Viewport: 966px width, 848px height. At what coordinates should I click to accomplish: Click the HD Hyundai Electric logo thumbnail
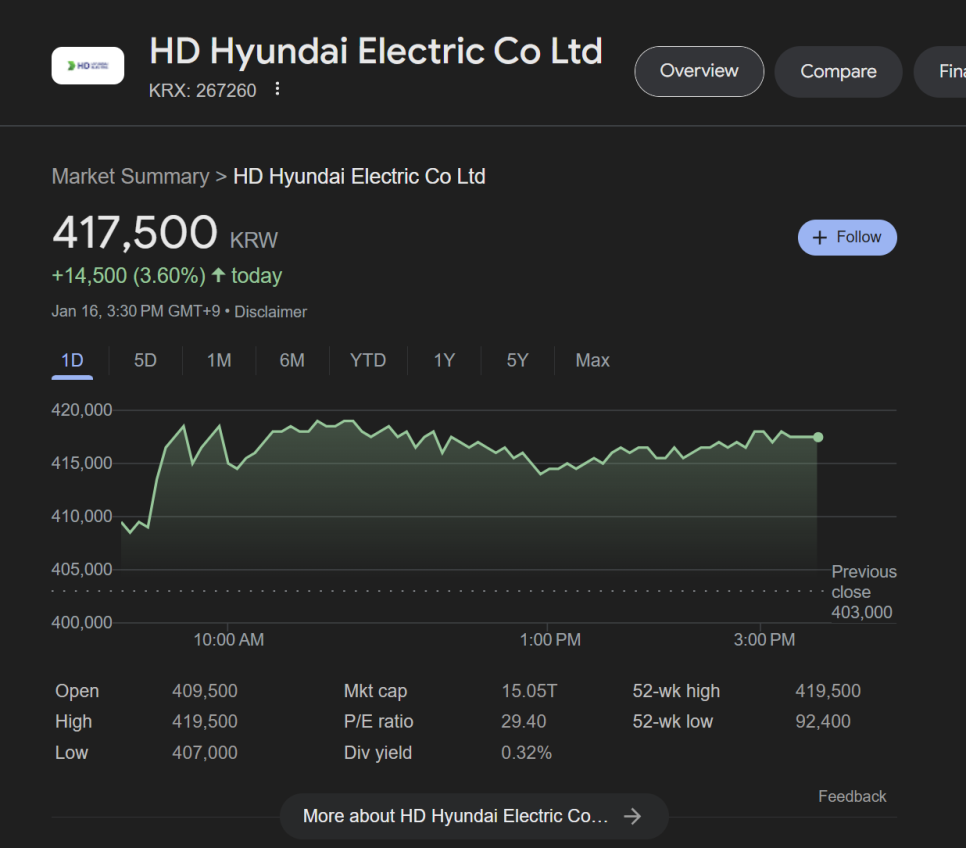[x=87, y=65]
